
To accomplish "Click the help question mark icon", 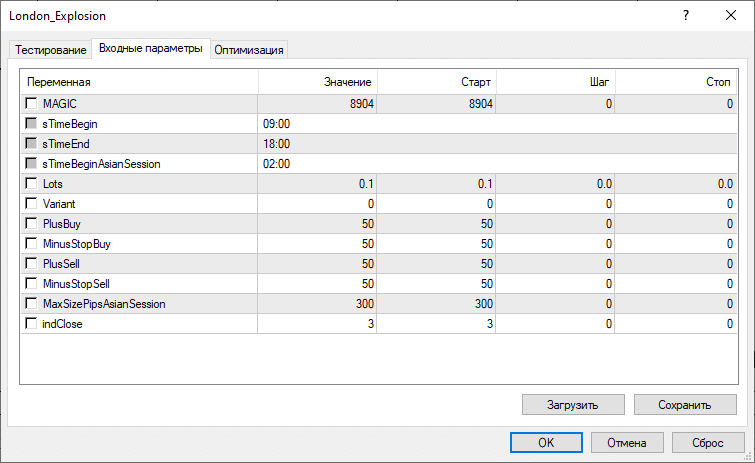I will 685,16.
